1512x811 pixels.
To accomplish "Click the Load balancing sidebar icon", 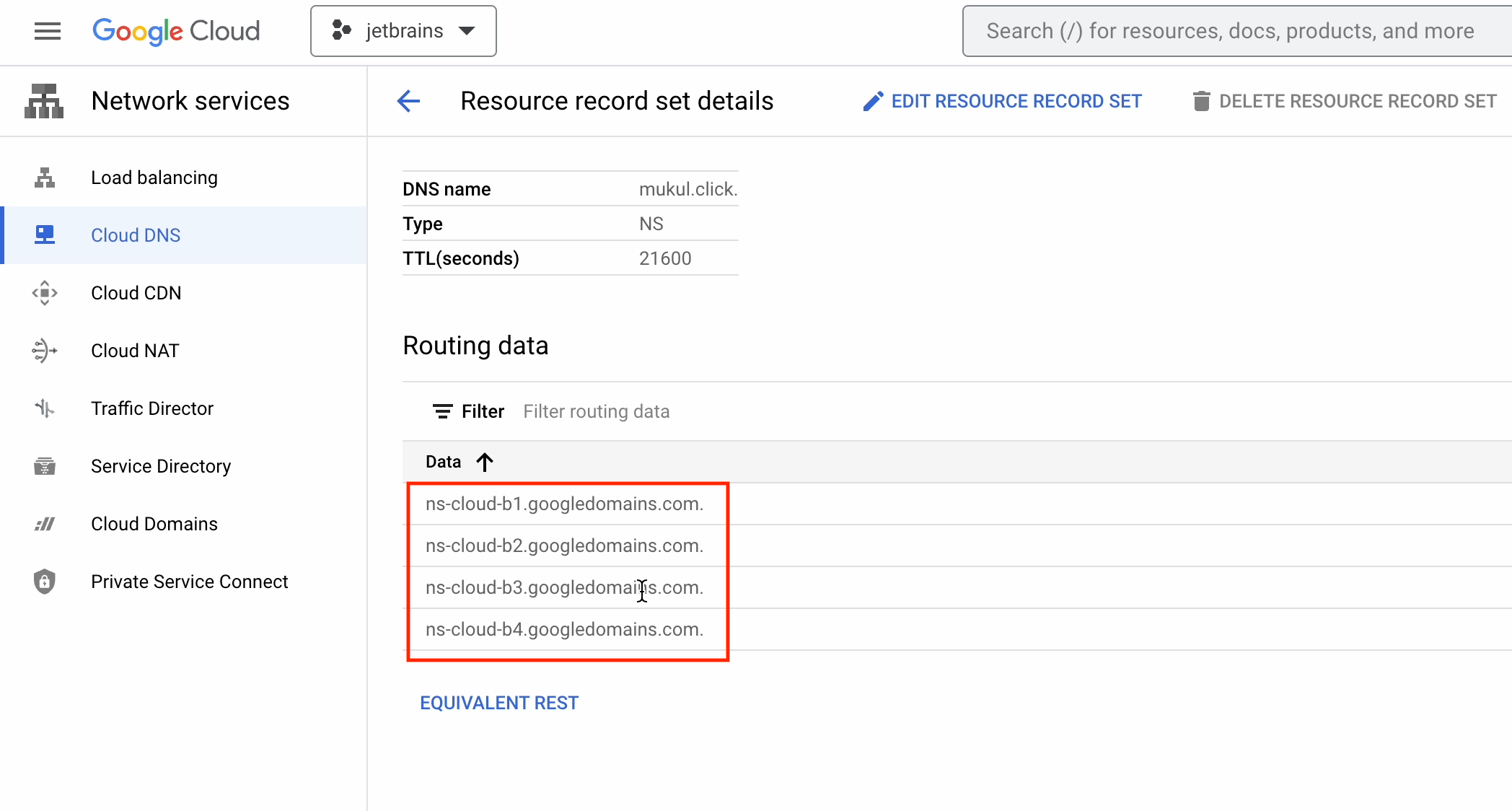I will point(45,177).
